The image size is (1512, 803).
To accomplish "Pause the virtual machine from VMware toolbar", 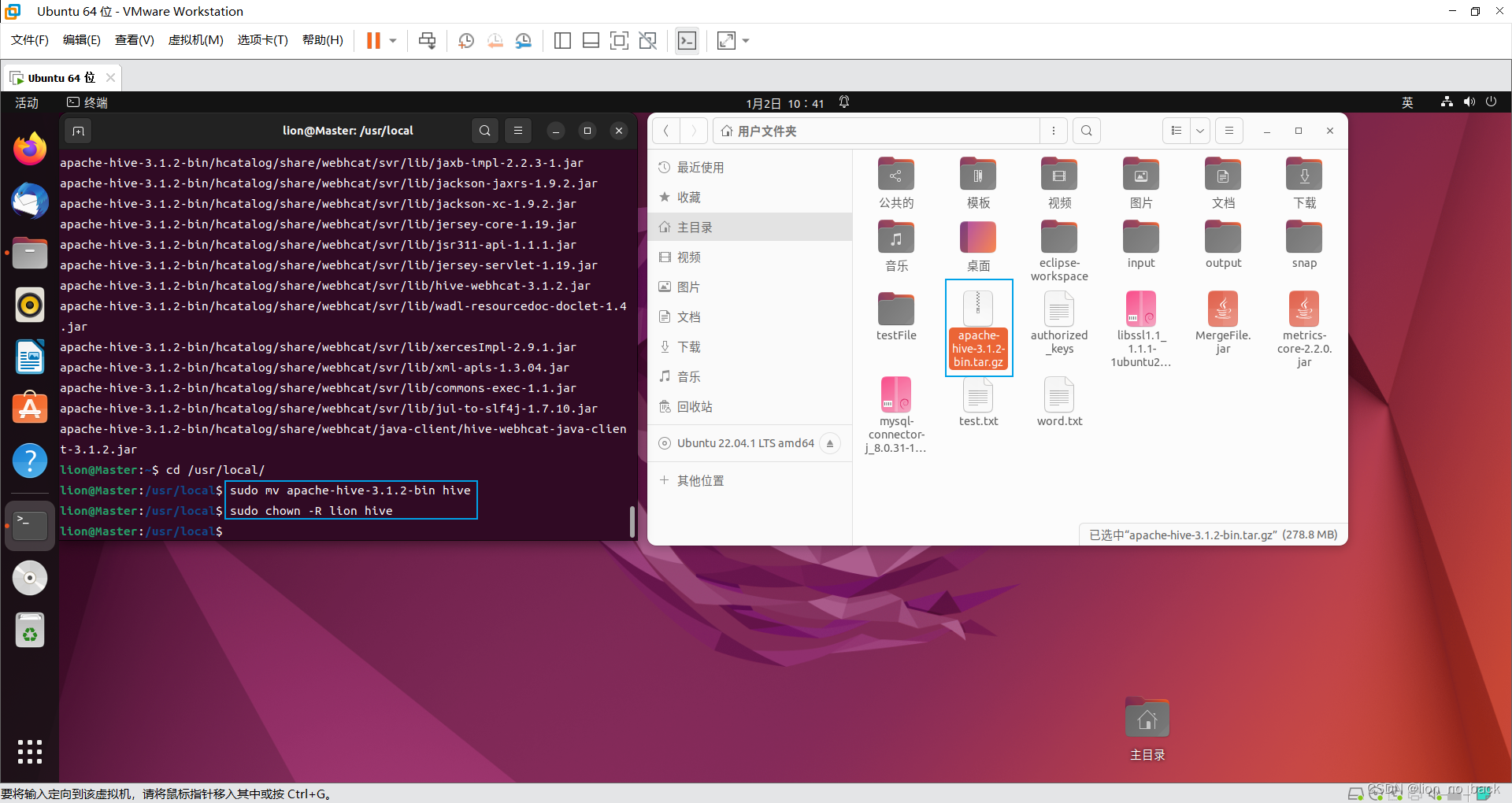I will [x=373, y=40].
